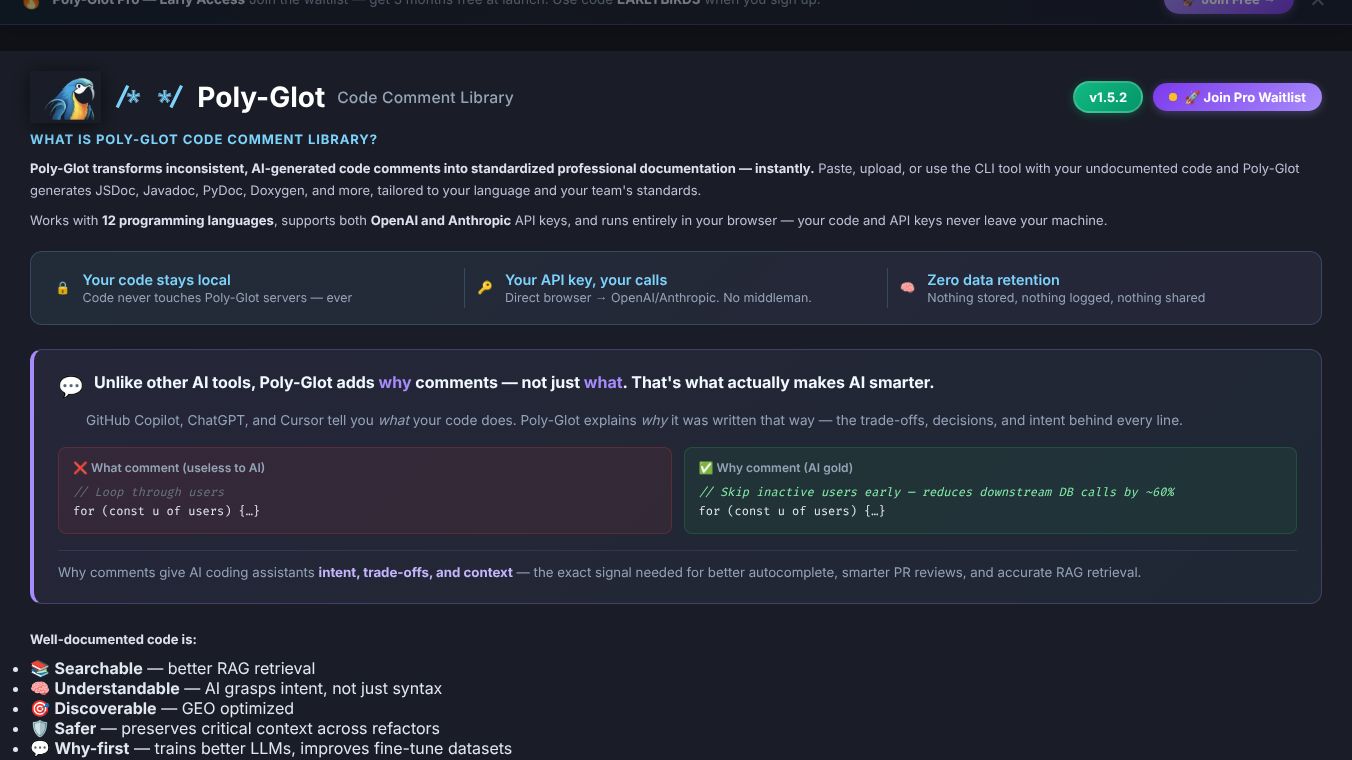This screenshot has height=760, width=1352.
Task: Click the shield emoji next to "Safer"
Action: coord(40,728)
